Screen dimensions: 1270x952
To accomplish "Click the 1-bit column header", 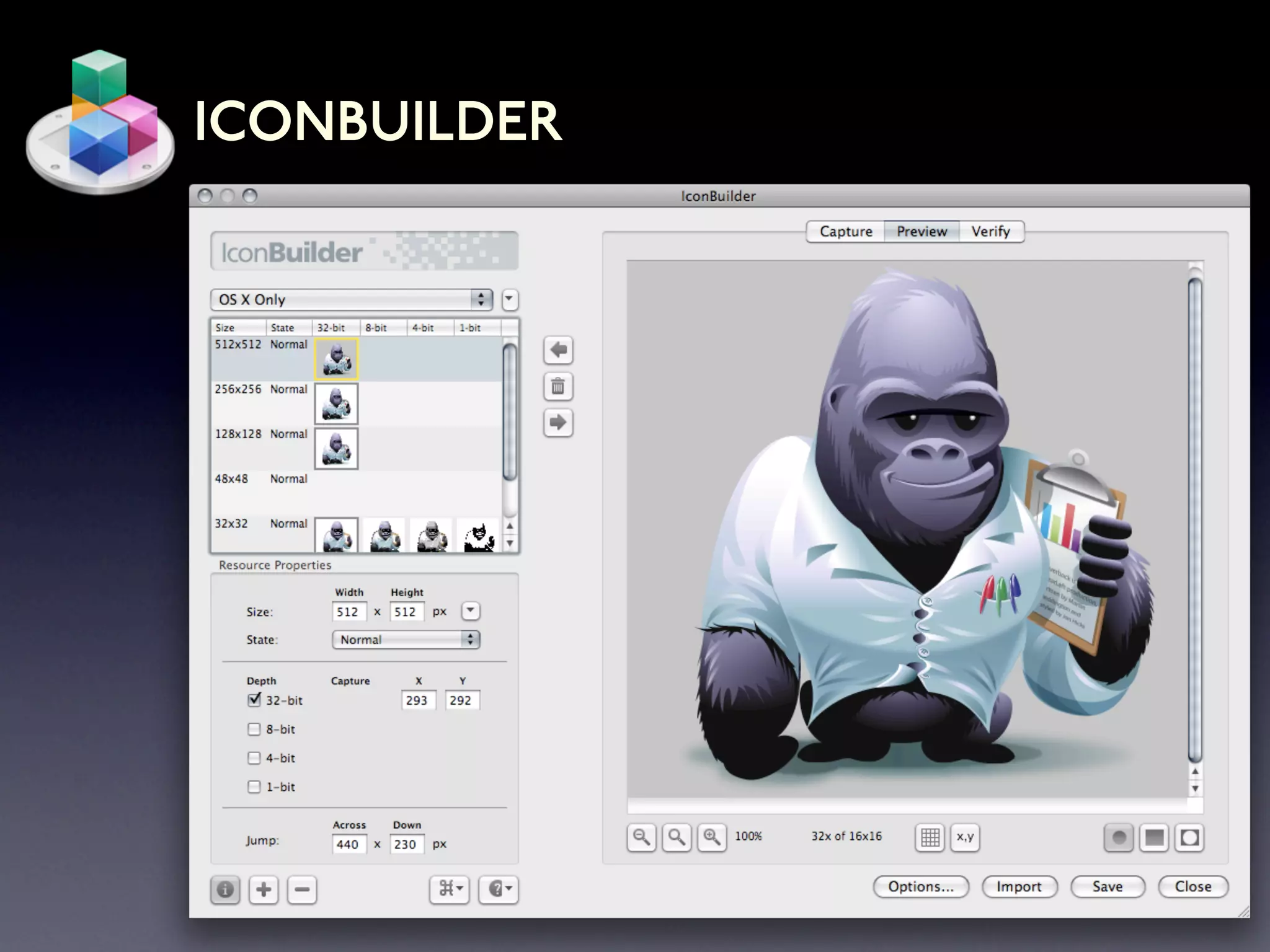I will tap(477, 328).
